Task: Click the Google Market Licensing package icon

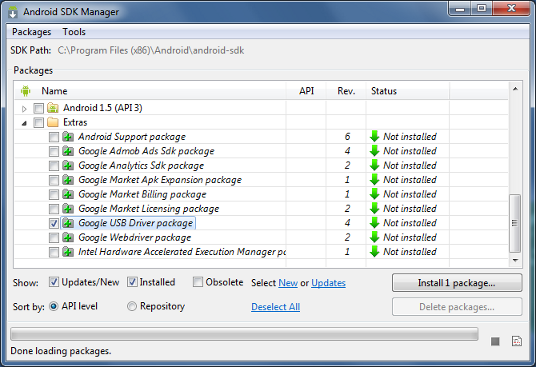Action: tap(68, 208)
